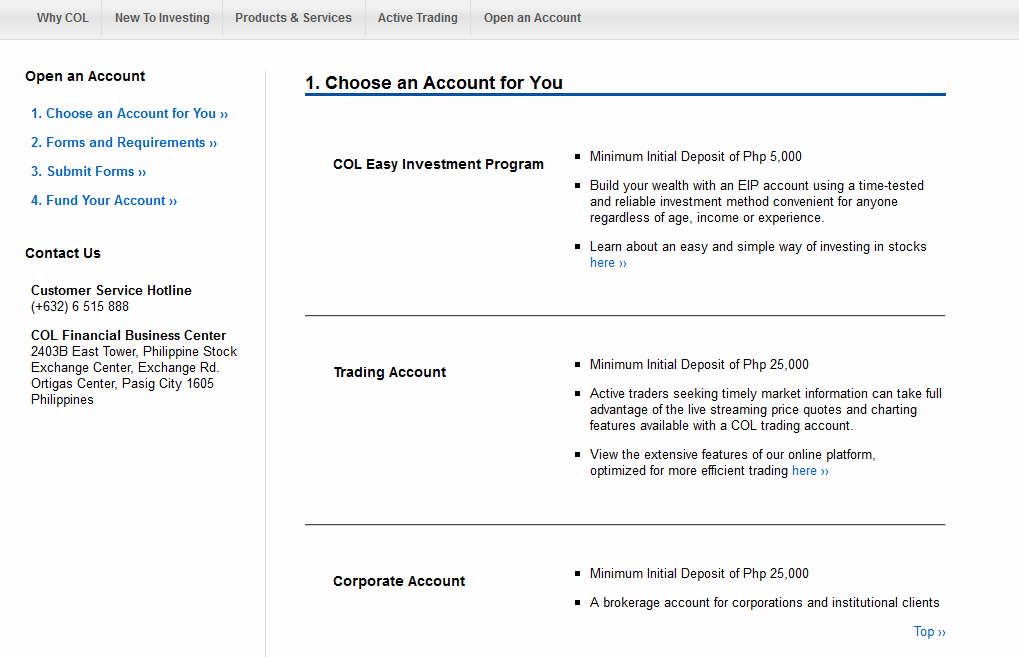
Task: Open the Why COL menu
Action: 62,18
